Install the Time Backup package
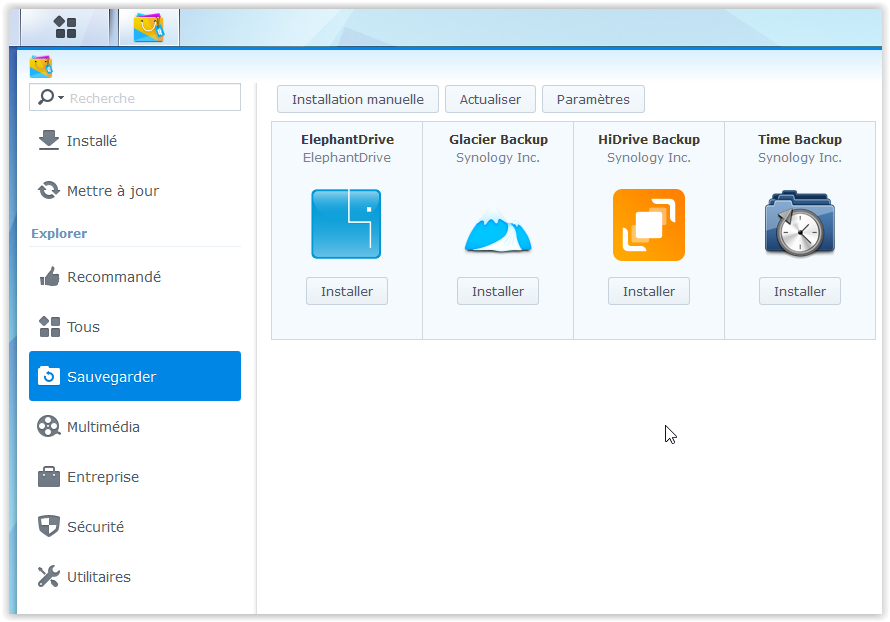The width and height of the screenshot is (890, 622). coord(800,292)
